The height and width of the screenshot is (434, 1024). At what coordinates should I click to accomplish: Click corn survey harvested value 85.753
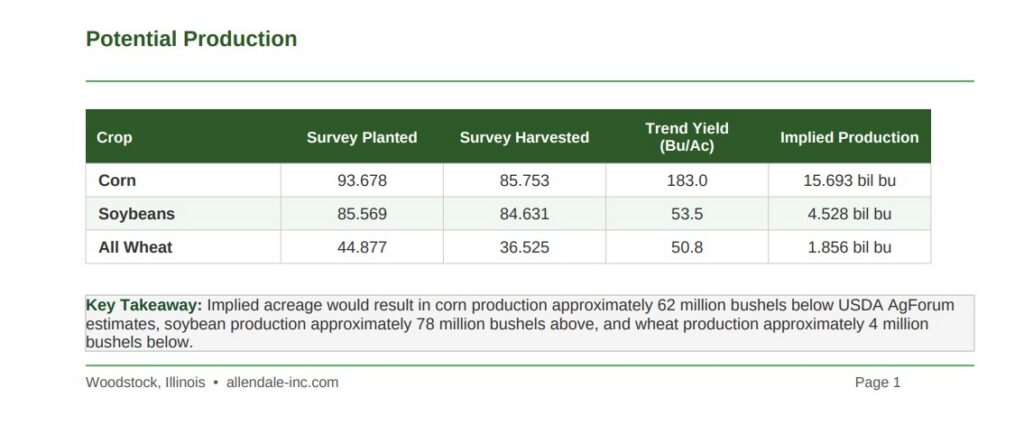click(524, 181)
